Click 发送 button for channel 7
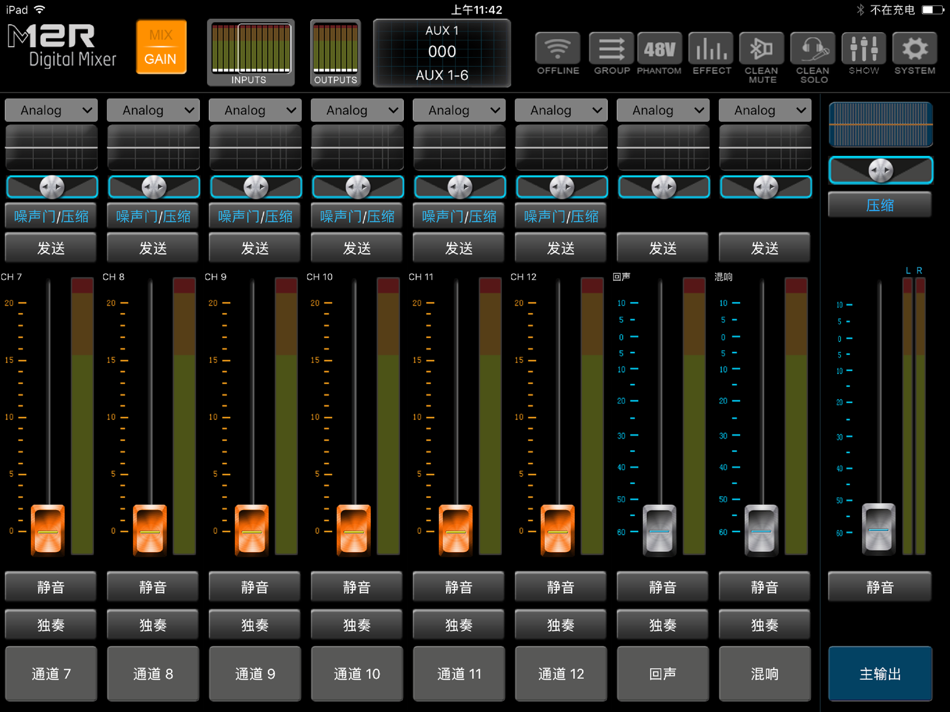Image resolution: width=950 pixels, height=712 pixels. 51,248
